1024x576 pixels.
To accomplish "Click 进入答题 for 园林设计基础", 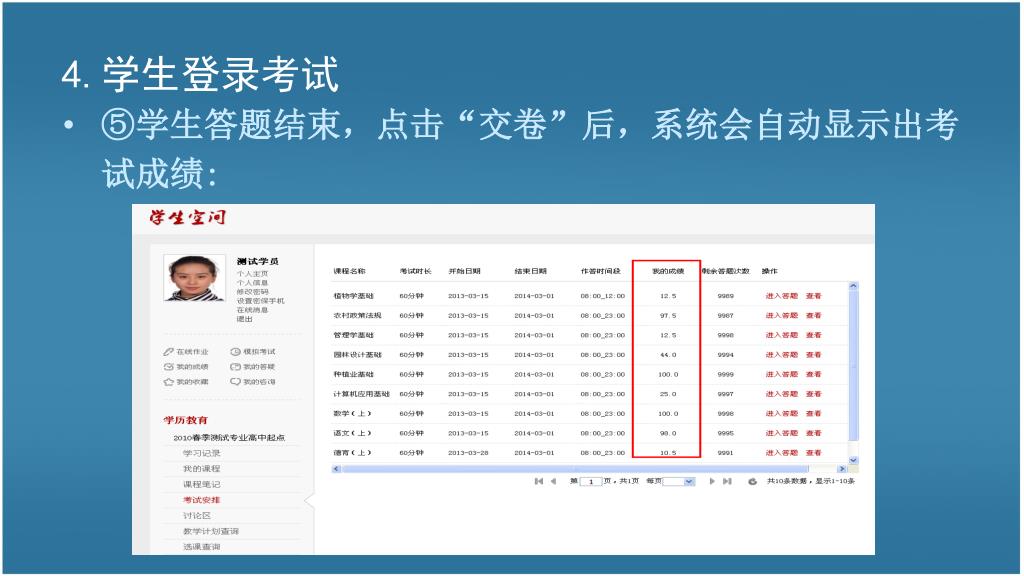I will [x=782, y=355].
